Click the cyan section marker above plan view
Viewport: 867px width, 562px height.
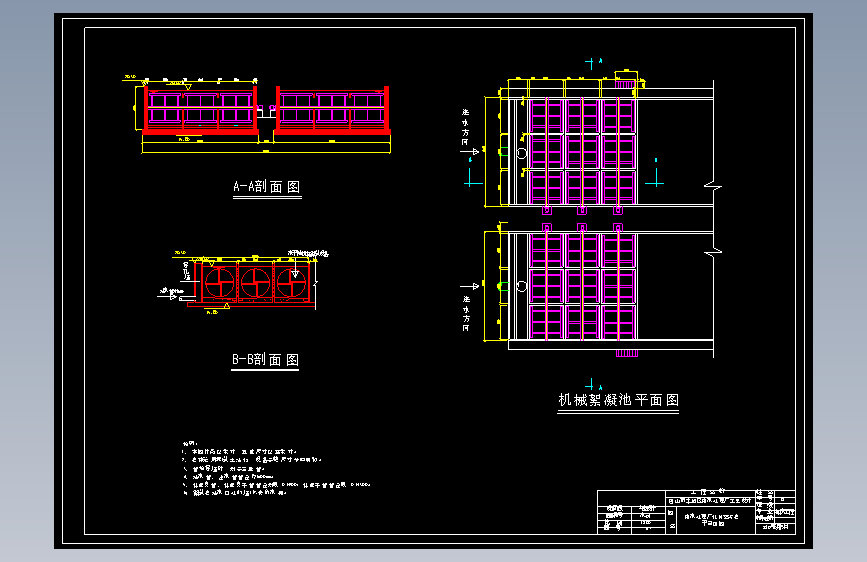click(x=593, y=63)
